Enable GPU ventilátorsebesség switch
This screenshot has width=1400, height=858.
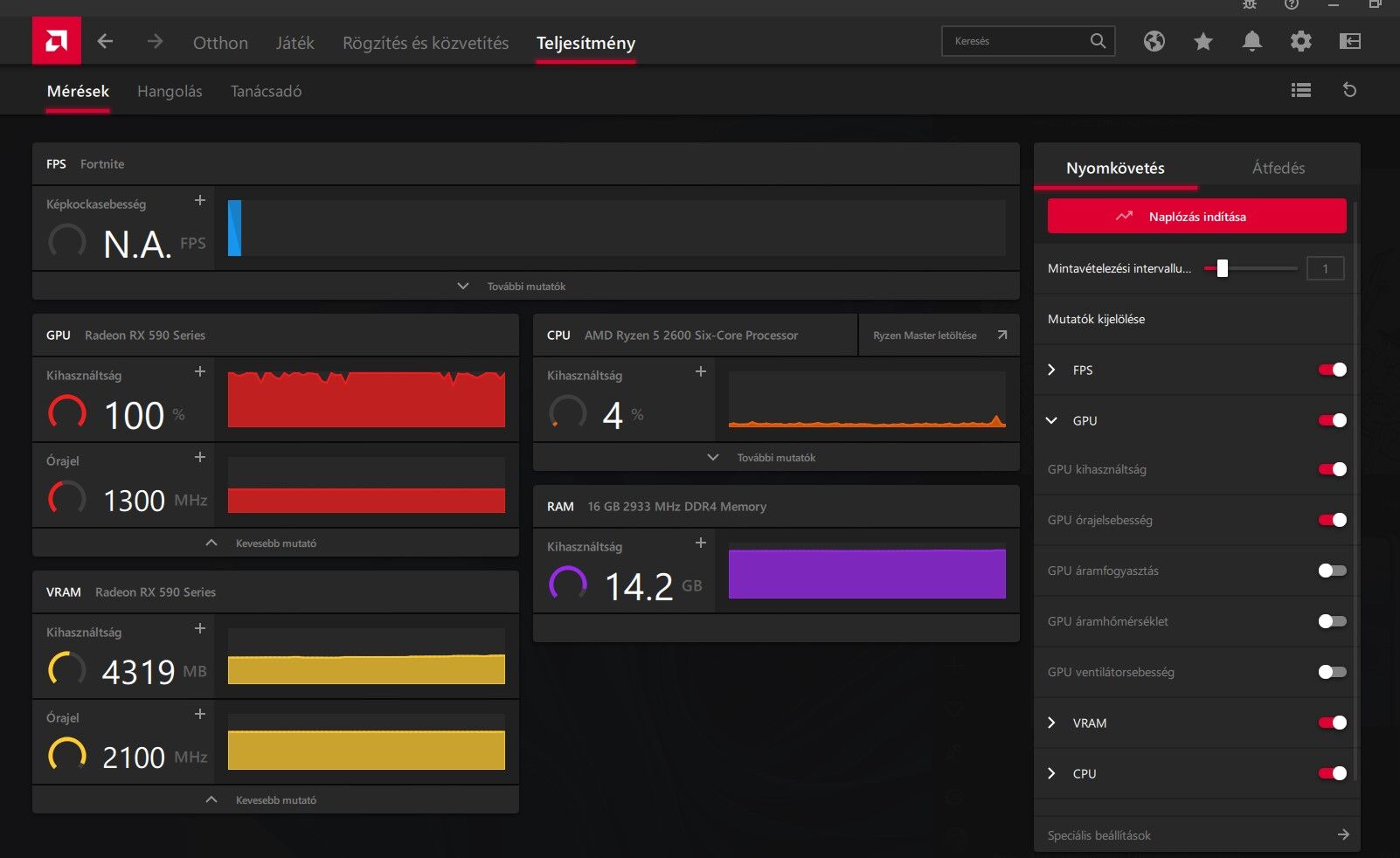click(x=1333, y=672)
